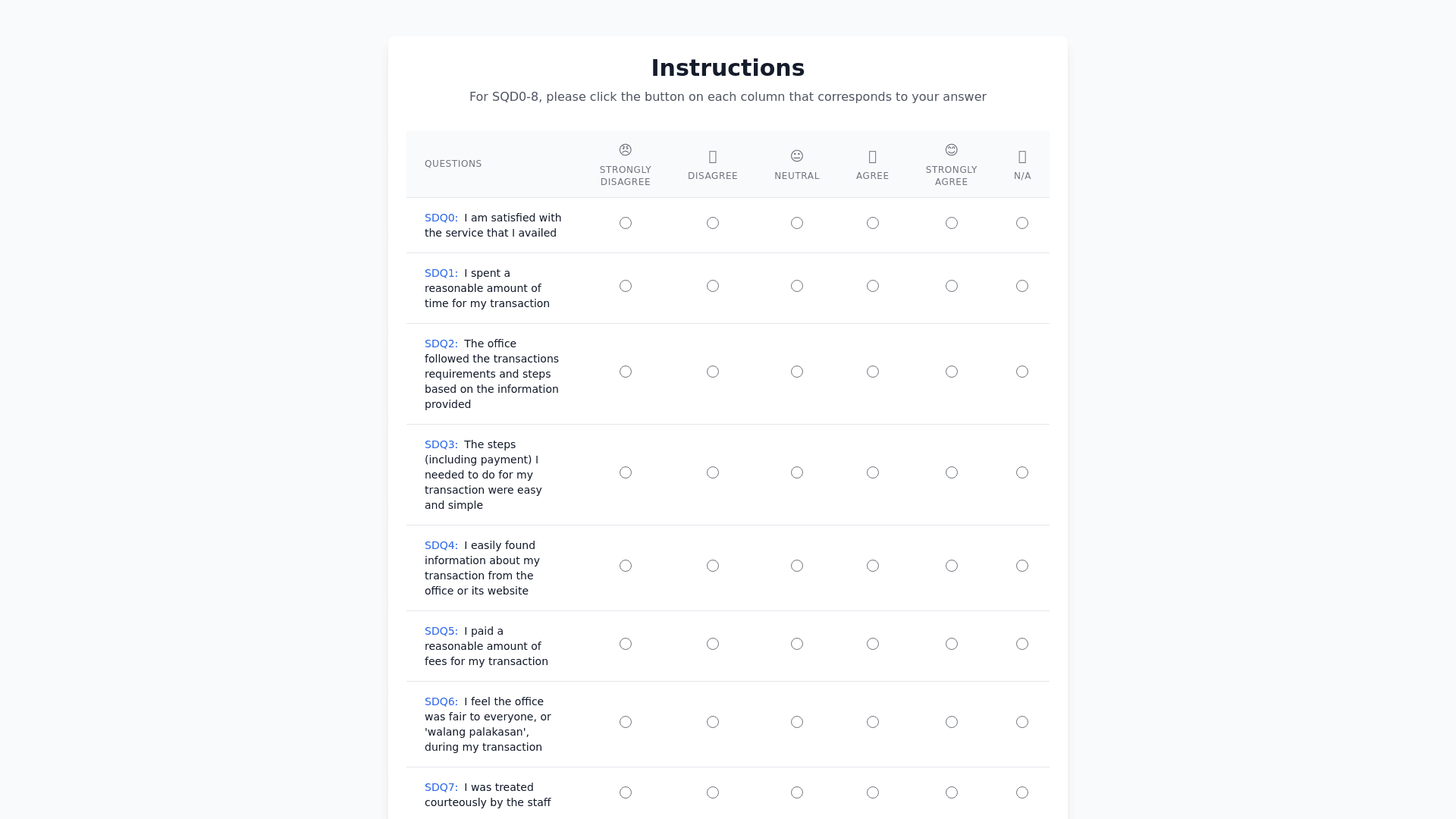The image size is (1456, 819).
Task: Mark Neutral for SDQ2 question
Action: [x=797, y=372]
